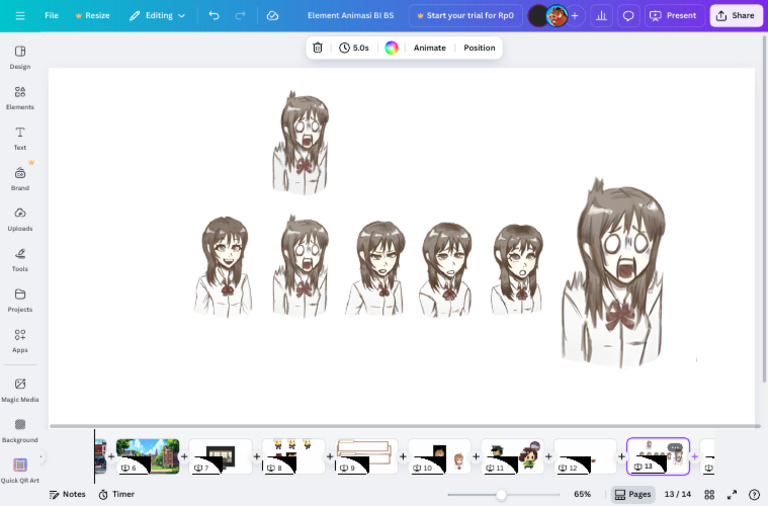Add page between pages 6 and 7
768x506 pixels.
pos(184,457)
